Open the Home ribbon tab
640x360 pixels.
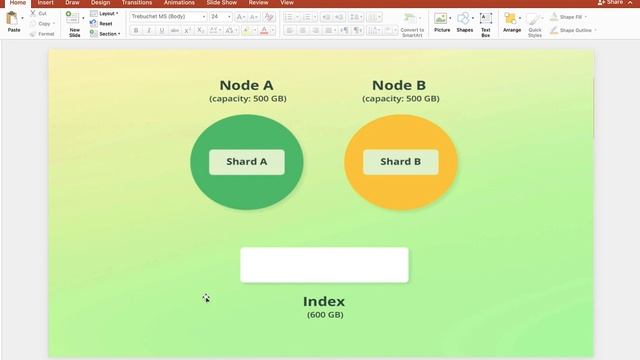coord(18,3)
